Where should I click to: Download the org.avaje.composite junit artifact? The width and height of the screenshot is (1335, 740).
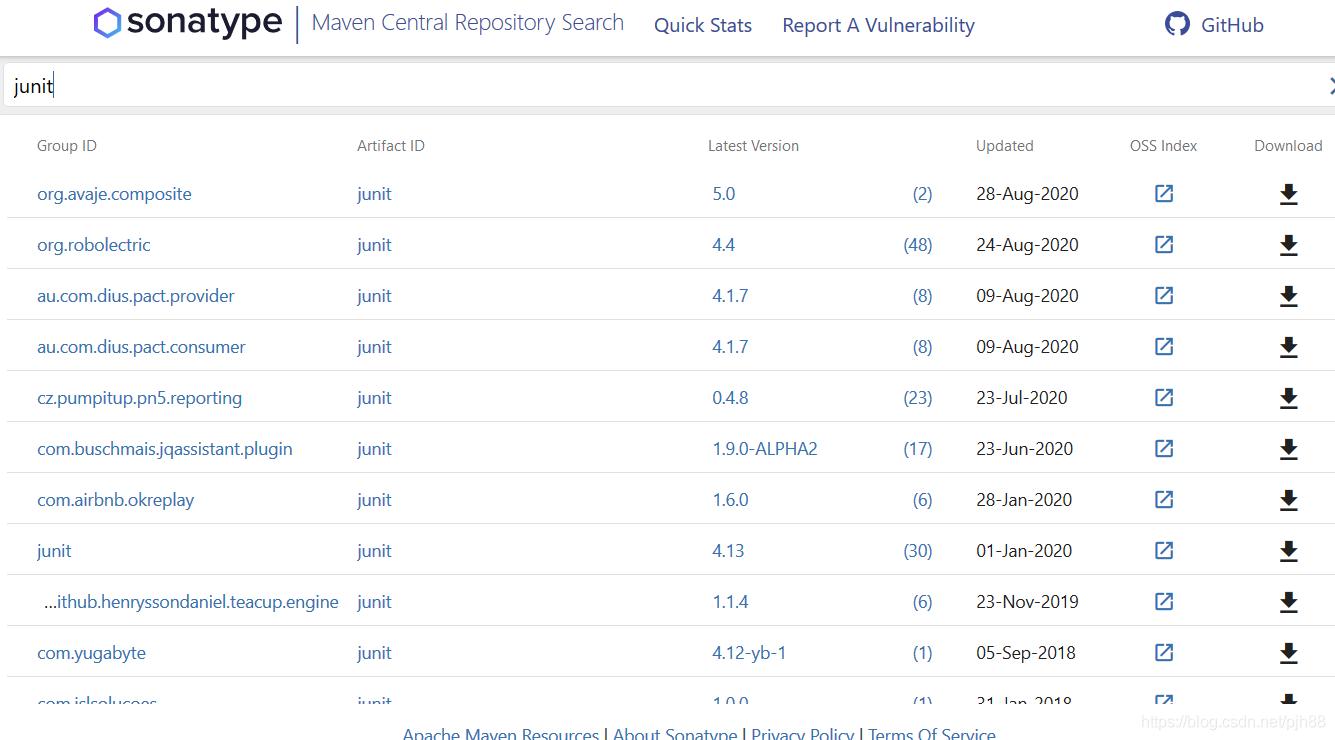(x=1288, y=194)
